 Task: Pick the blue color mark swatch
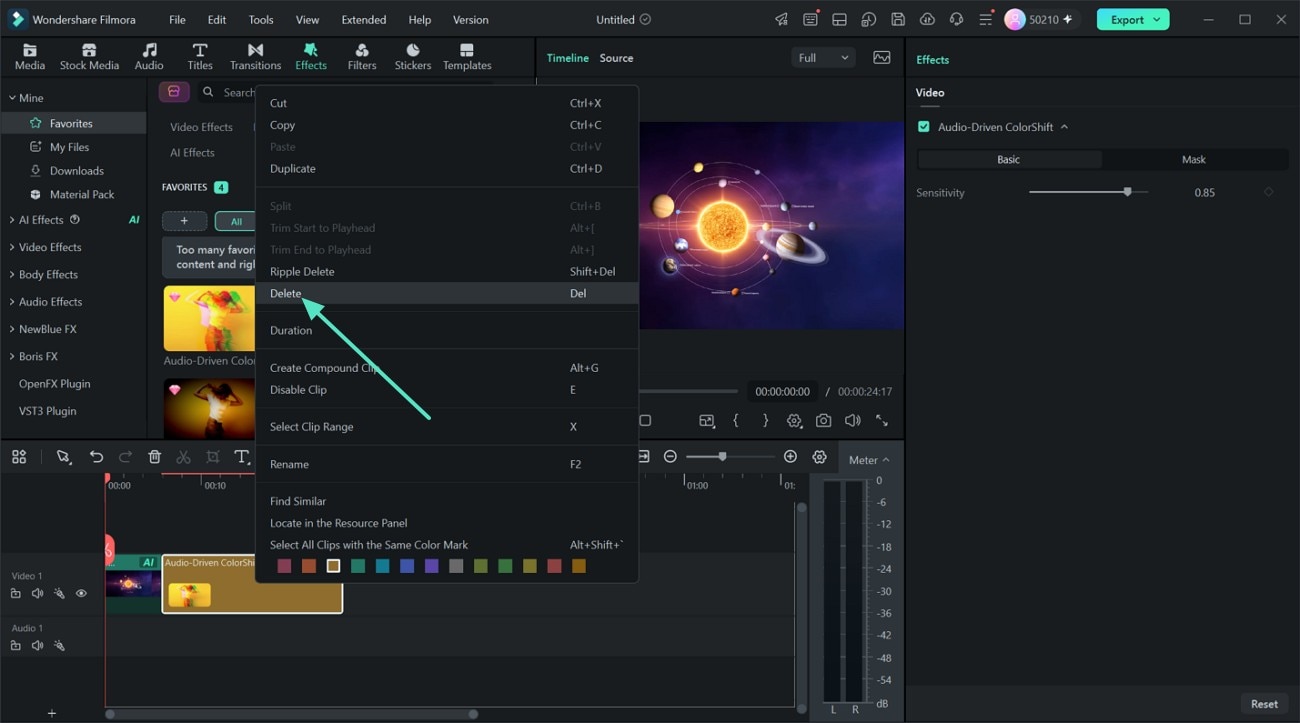point(407,566)
